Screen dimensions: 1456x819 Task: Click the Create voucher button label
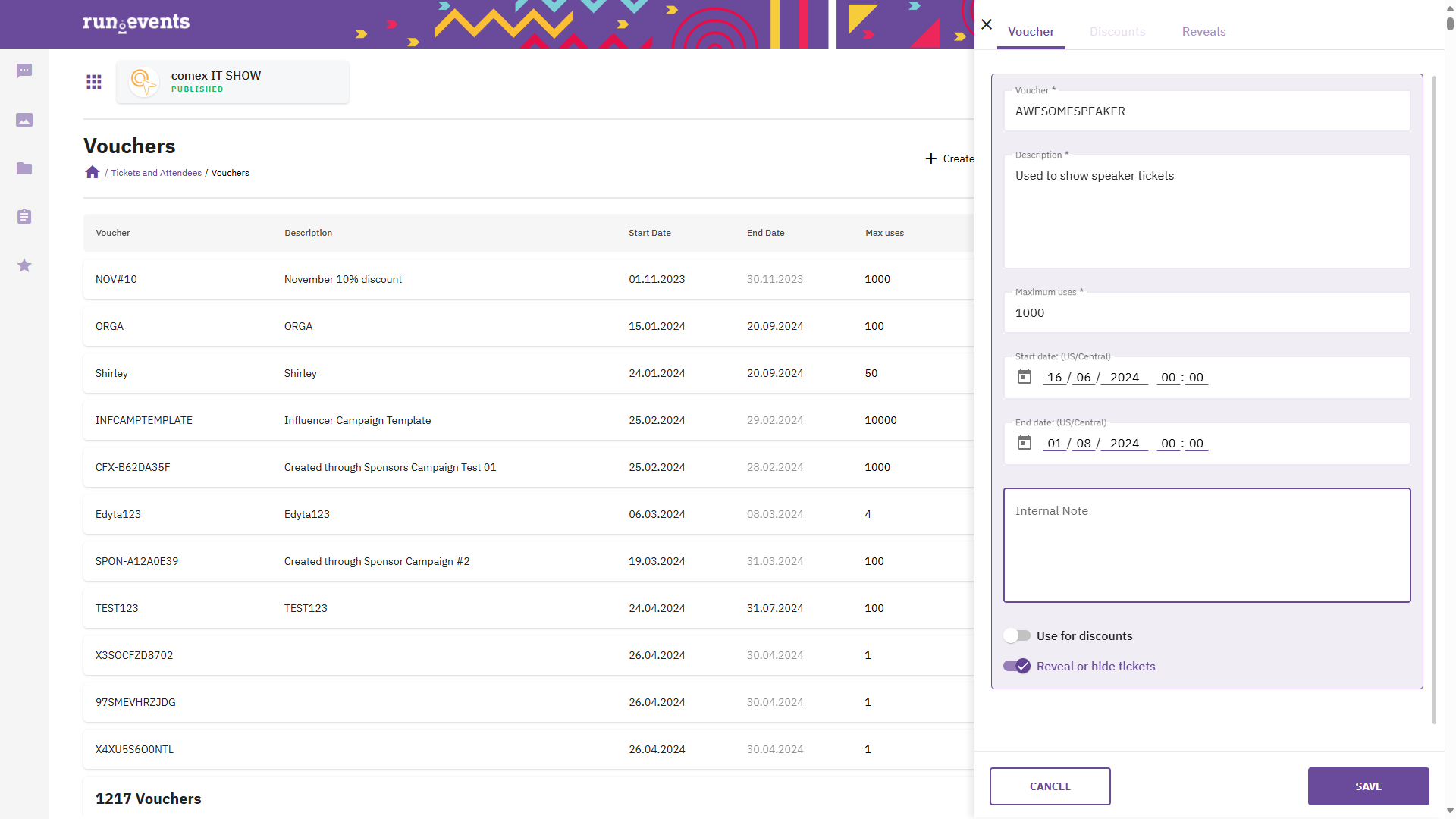click(959, 158)
